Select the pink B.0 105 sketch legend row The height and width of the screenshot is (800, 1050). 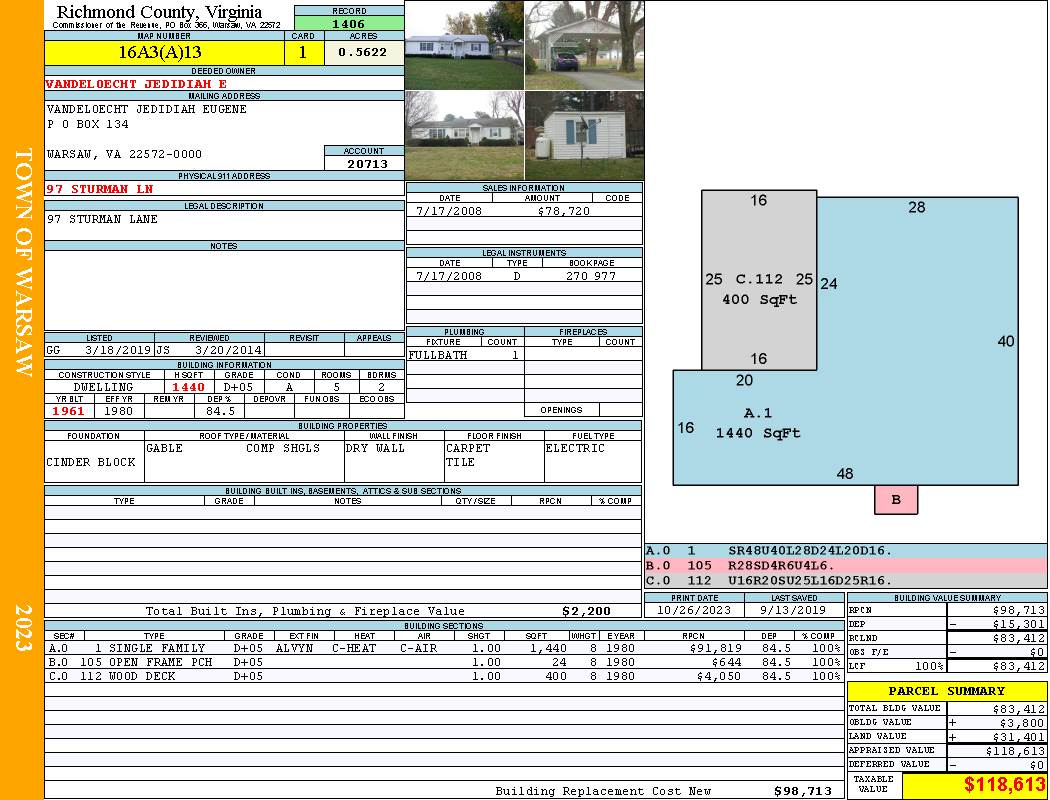pos(845,565)
